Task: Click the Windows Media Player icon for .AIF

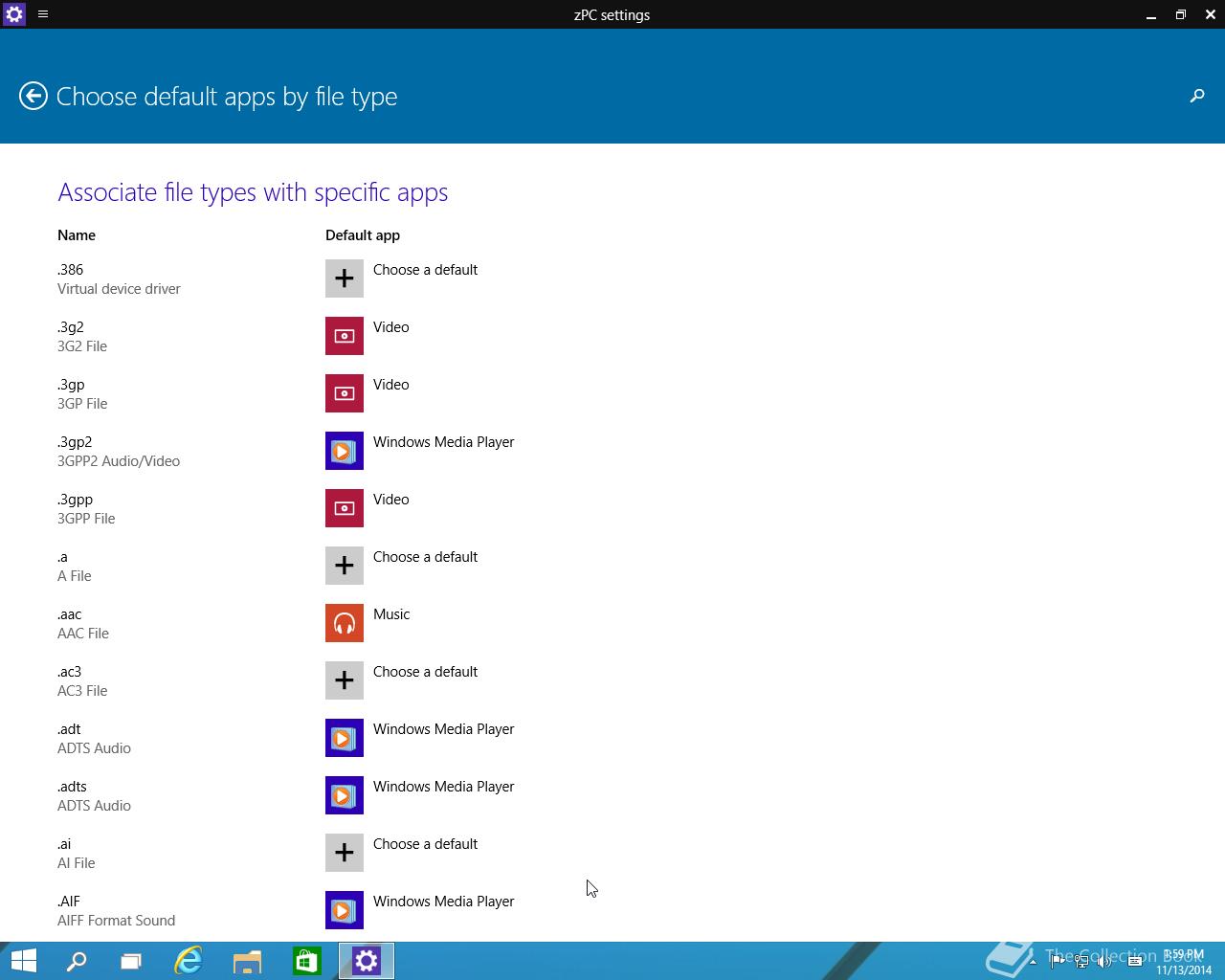Action: click(x=345, y=910)
